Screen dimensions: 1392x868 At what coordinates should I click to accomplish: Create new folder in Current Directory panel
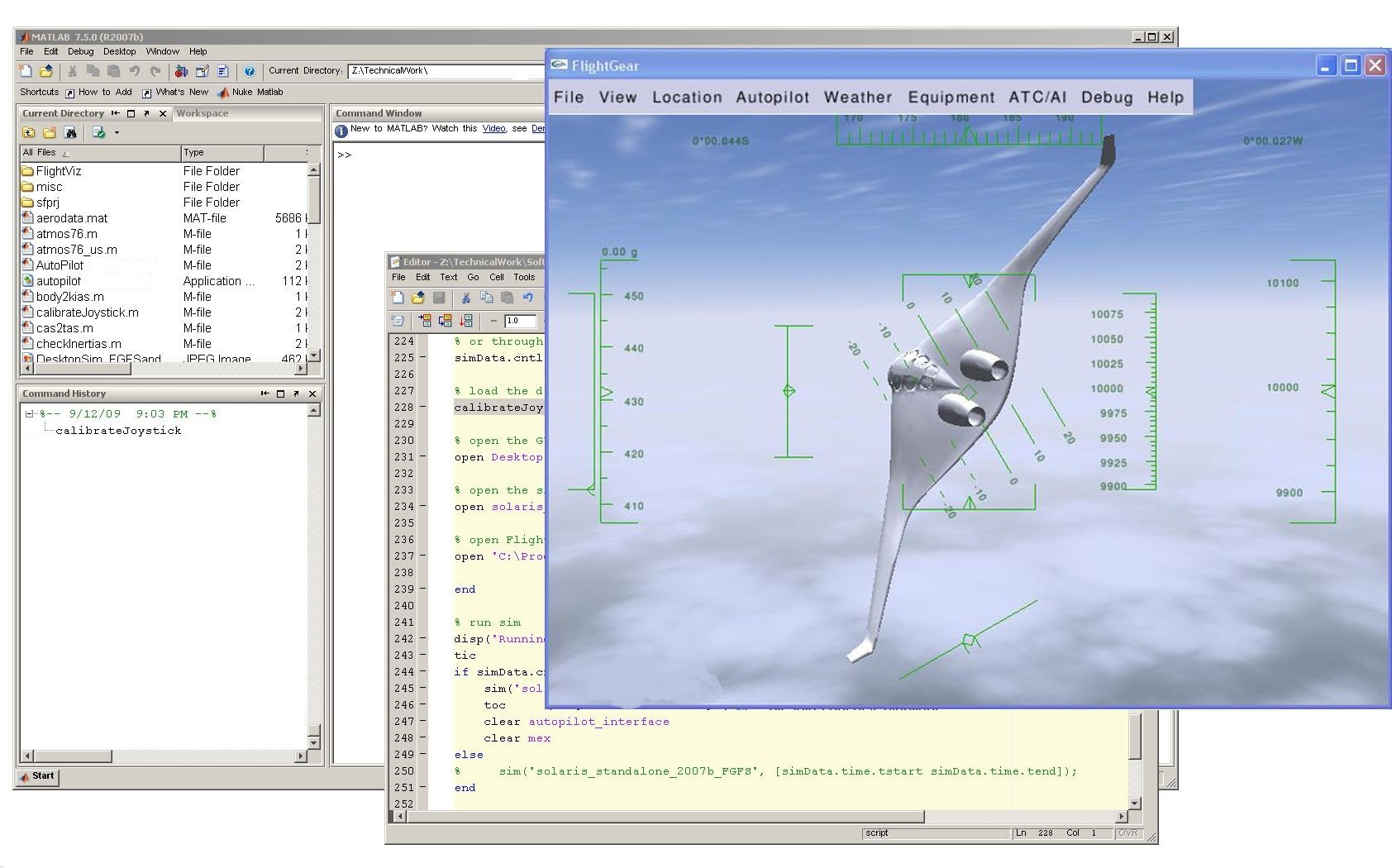50,132
